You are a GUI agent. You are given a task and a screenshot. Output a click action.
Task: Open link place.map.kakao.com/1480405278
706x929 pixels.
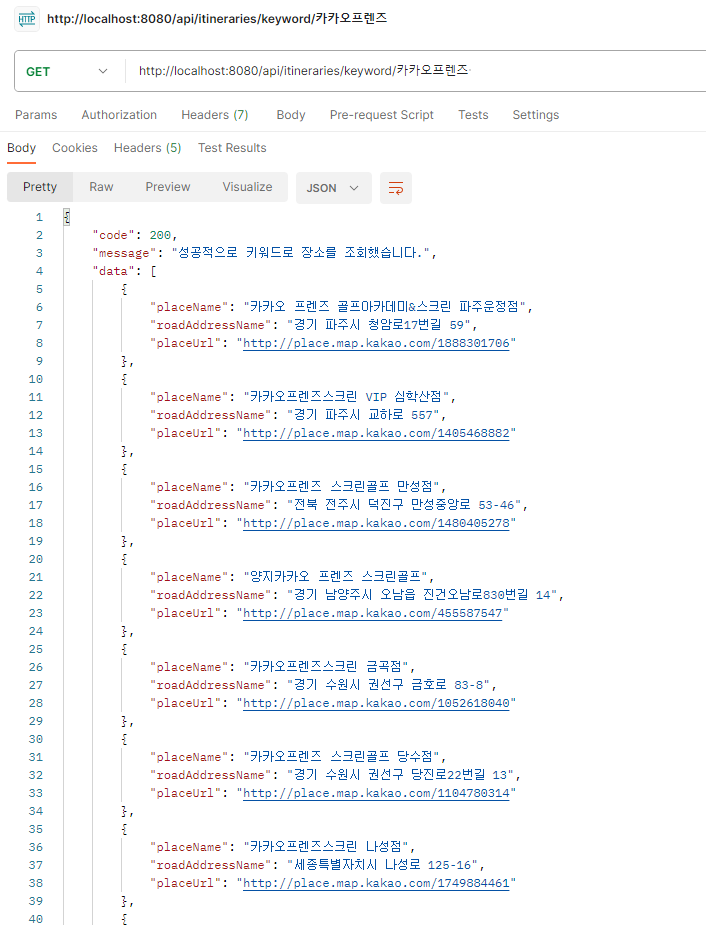tap(376, 523)
